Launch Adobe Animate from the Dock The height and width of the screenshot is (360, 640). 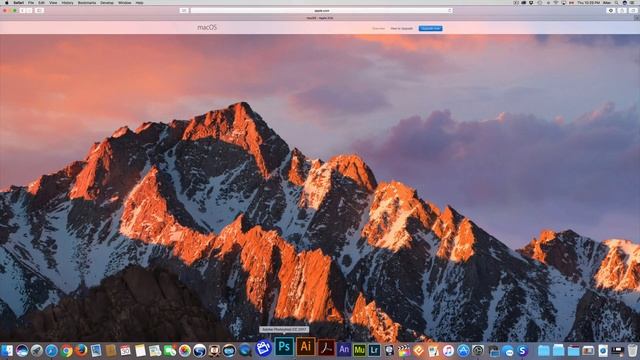coord(344,350)
